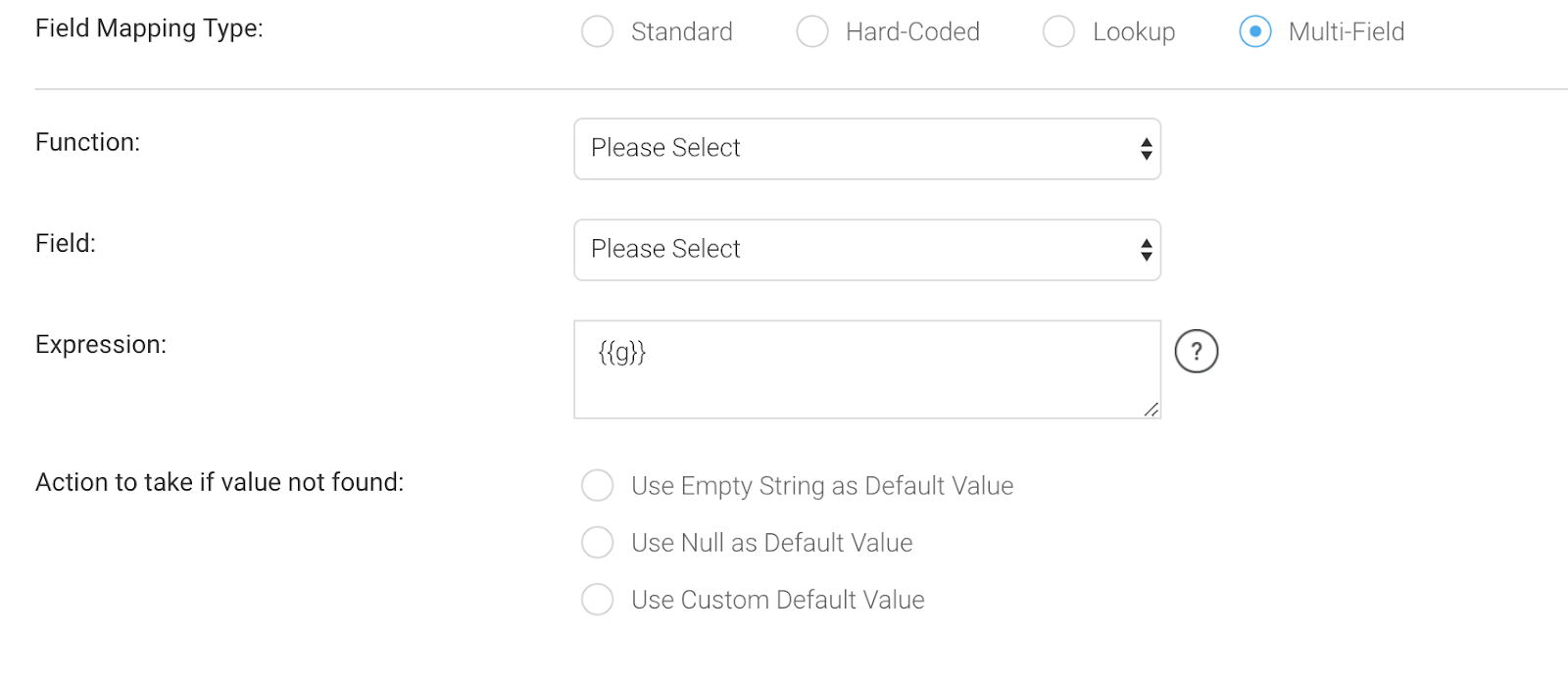Click the Use Null as Default Value text

pyautogui.click(x=772, y=543)
